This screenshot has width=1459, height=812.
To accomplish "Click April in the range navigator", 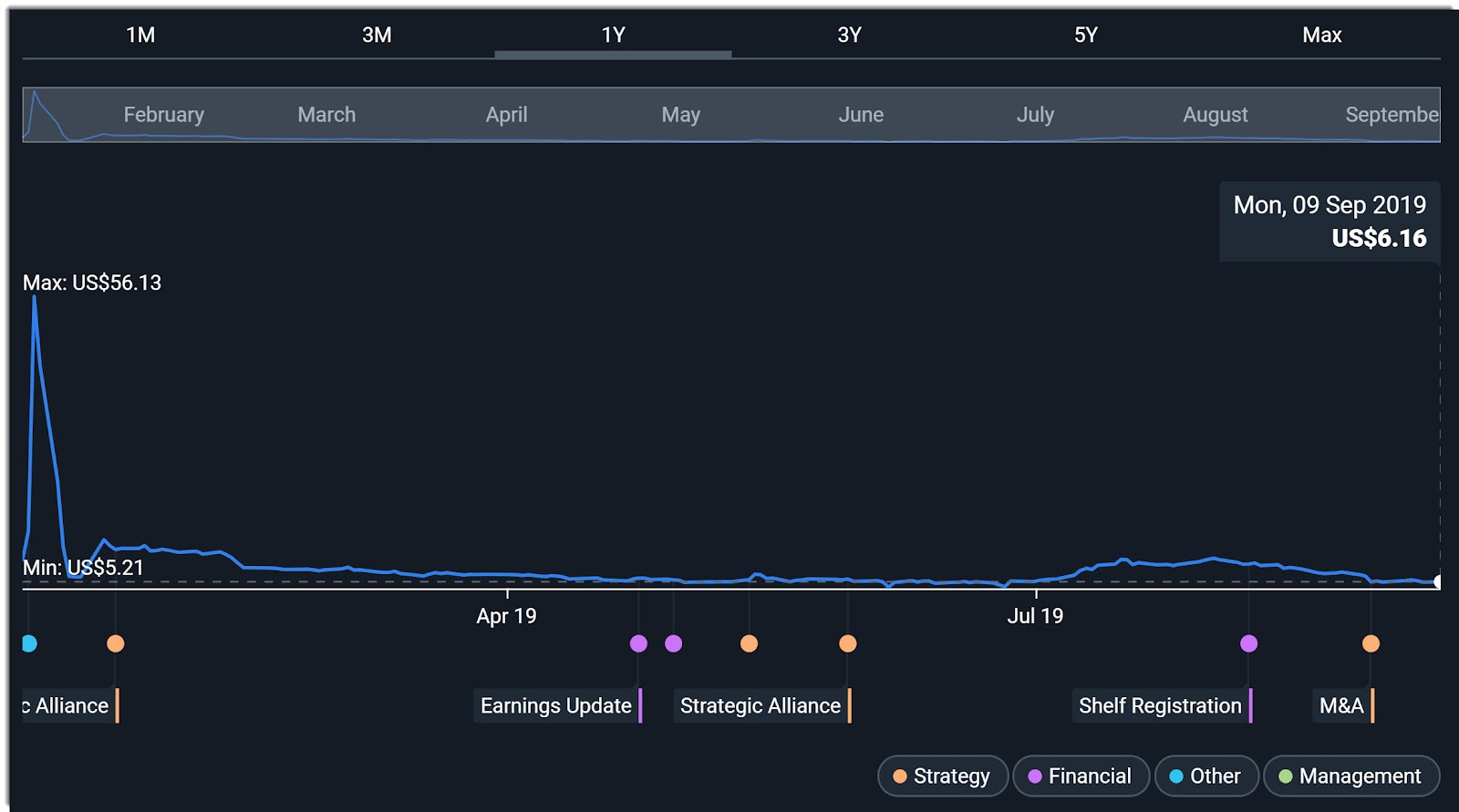I will point(506,115).
